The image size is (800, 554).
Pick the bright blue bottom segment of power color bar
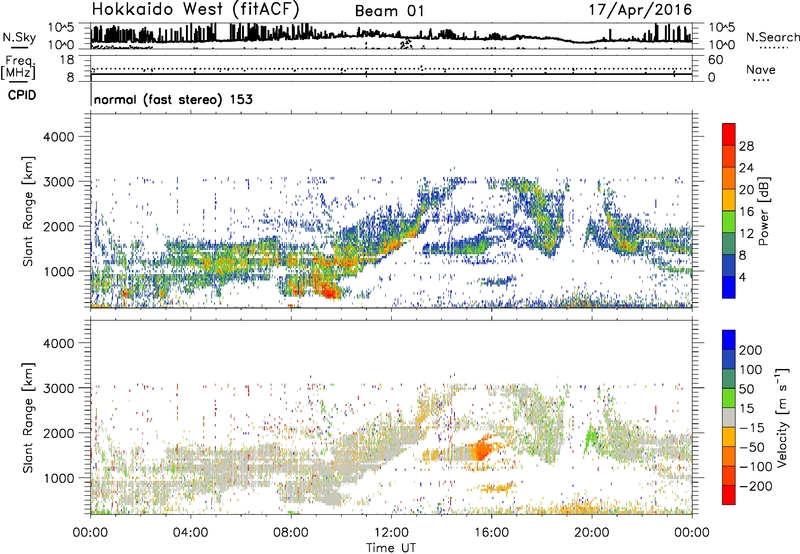[x=729, y=287]
